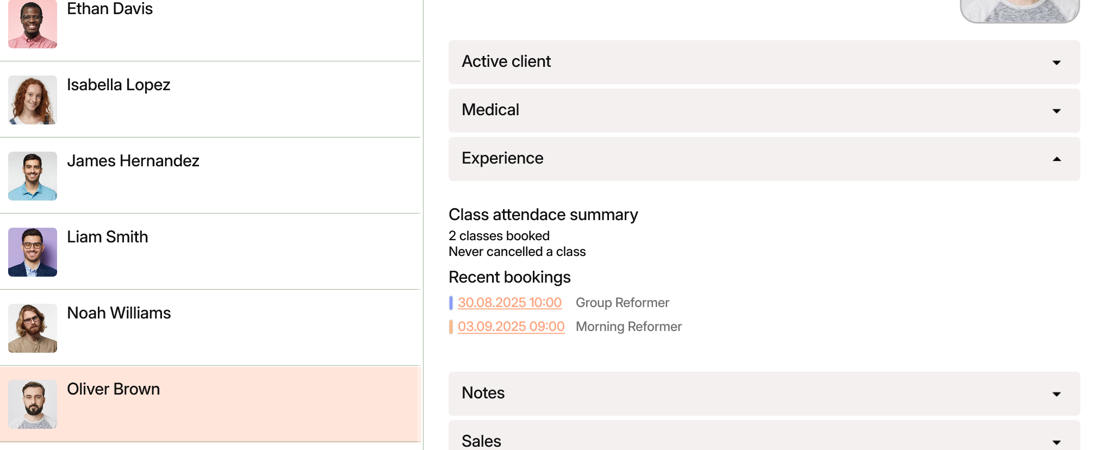Viewport: 1100px width, 450px height.
Task: Click the blue marker beside Group Reformer booking
Action: (450, 303)
